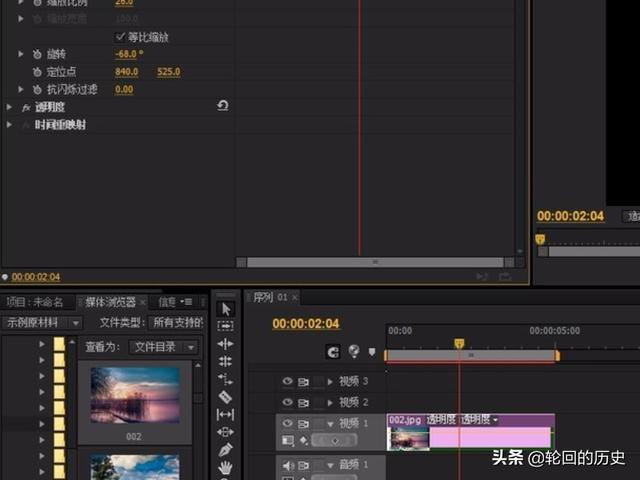640x480 pixels.
Task: Click the timeline timecode 00:00:02:04
Action: (x=305, y=324)
